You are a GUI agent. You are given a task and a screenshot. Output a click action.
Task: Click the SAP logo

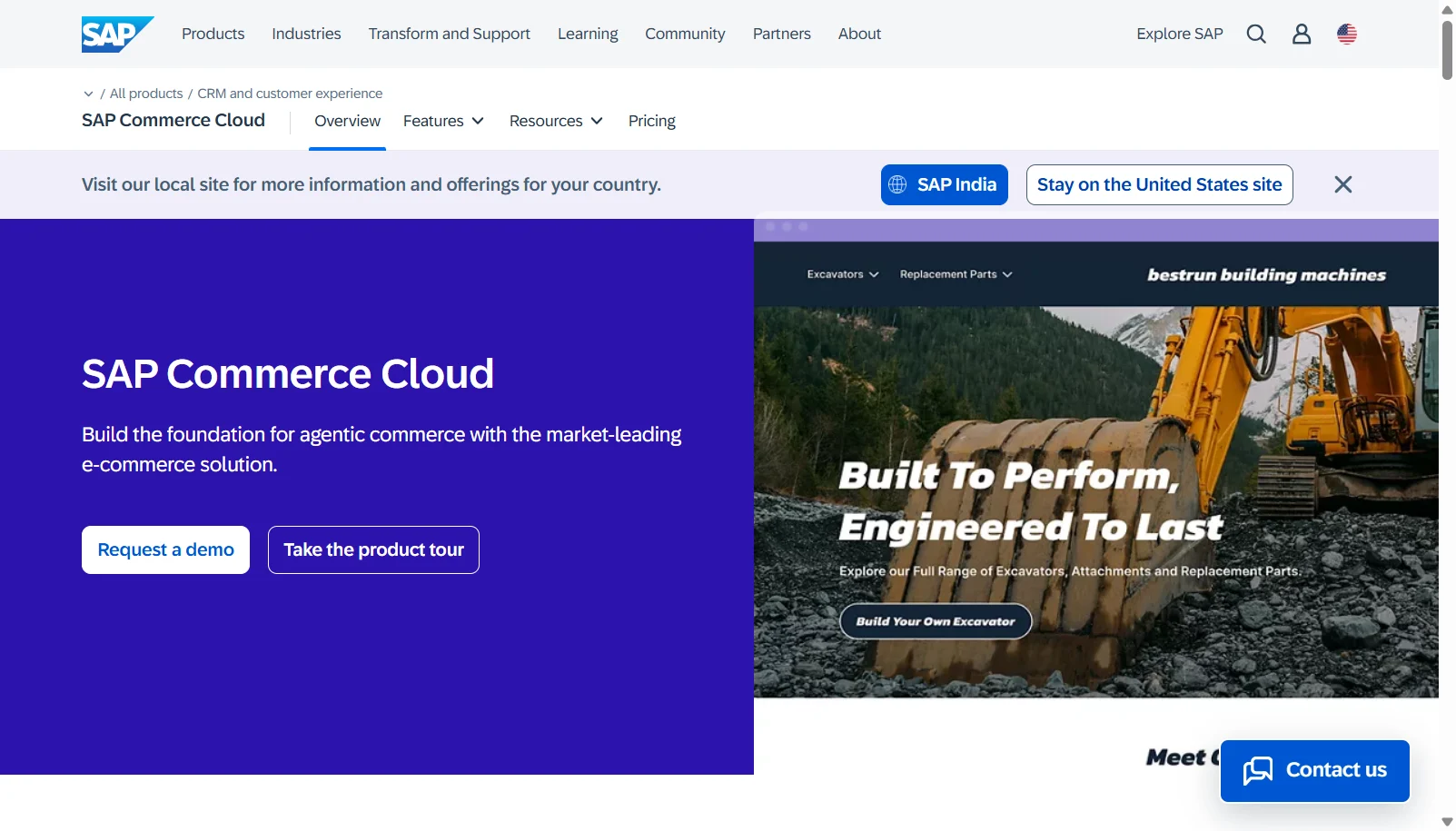click(117, 35)
